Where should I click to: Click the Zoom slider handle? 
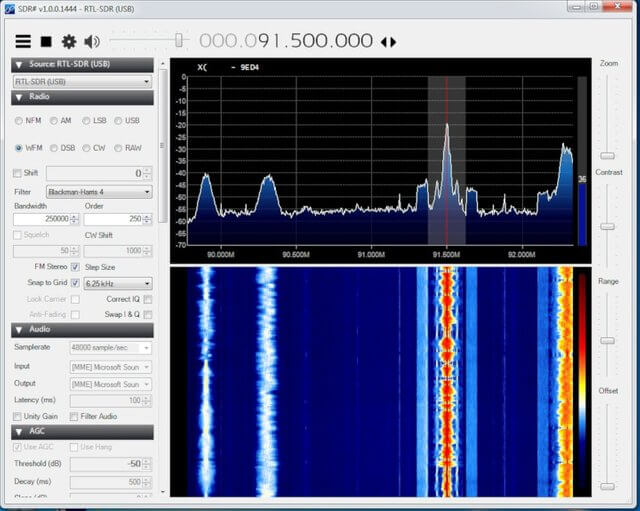pyautogui.click(x=607, y=155)
